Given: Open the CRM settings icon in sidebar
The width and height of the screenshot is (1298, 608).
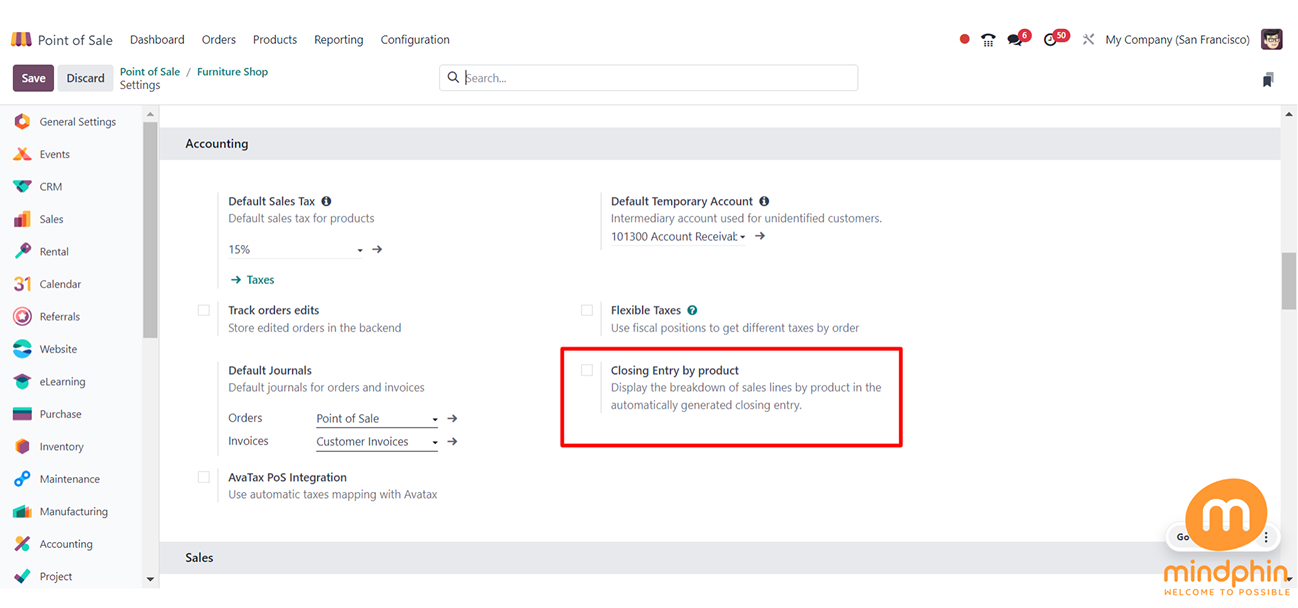Looking at the screenshot, I should pyautogui.click(x=22, y=187).
